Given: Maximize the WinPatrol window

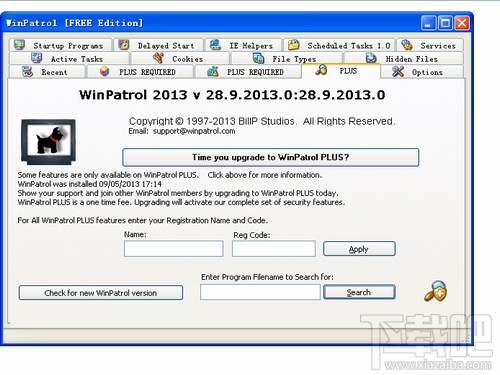Looking at the screenshot, I should (445, 23).
